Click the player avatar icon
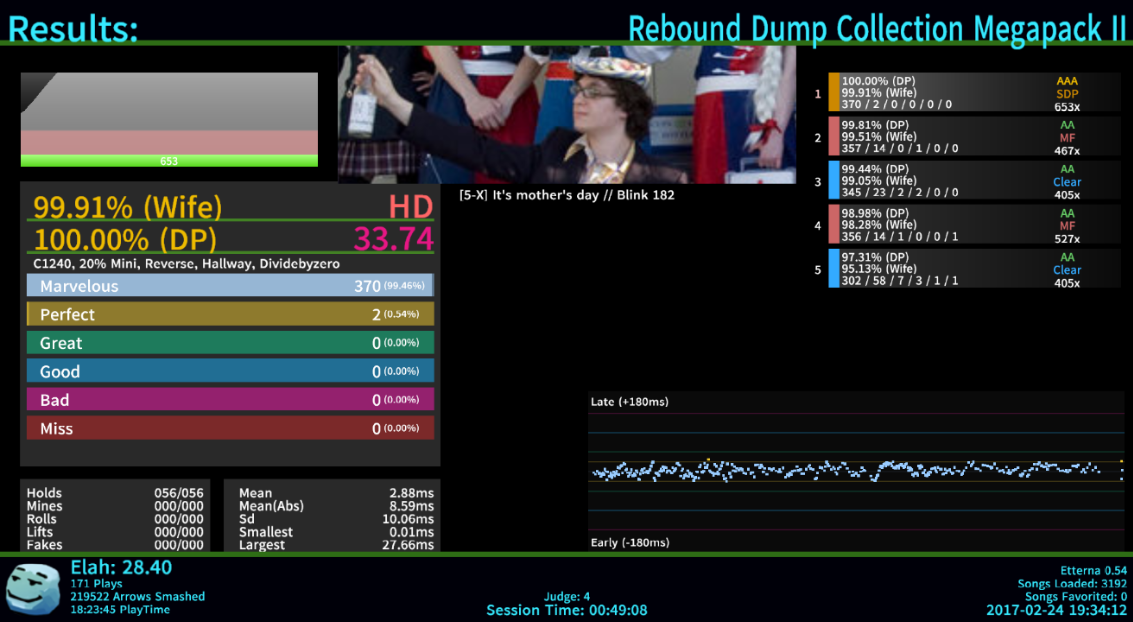Screen dimensions: 1133x622 [x=33, y=587]
